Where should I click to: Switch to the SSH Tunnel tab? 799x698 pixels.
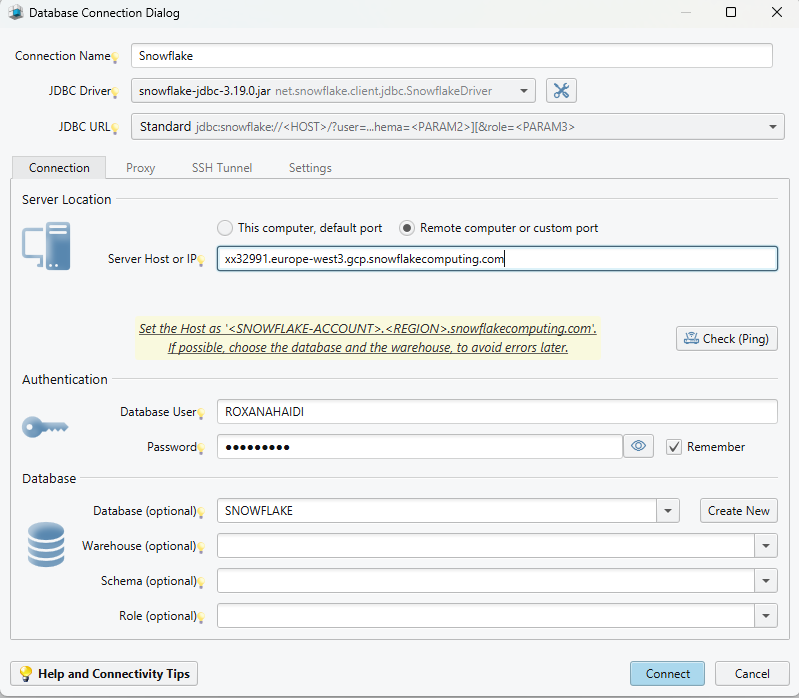(222, 168)
